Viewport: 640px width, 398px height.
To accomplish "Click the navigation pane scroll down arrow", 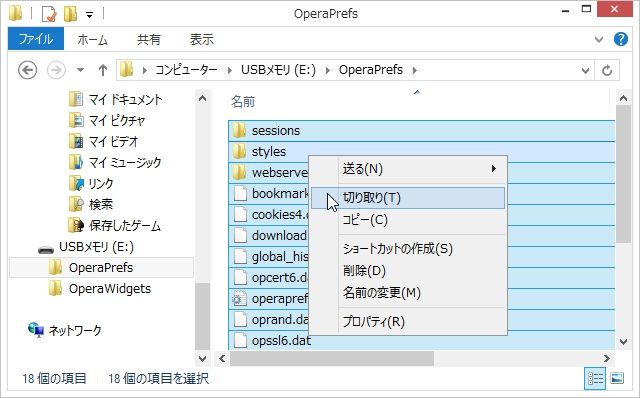I will (202, 359).
